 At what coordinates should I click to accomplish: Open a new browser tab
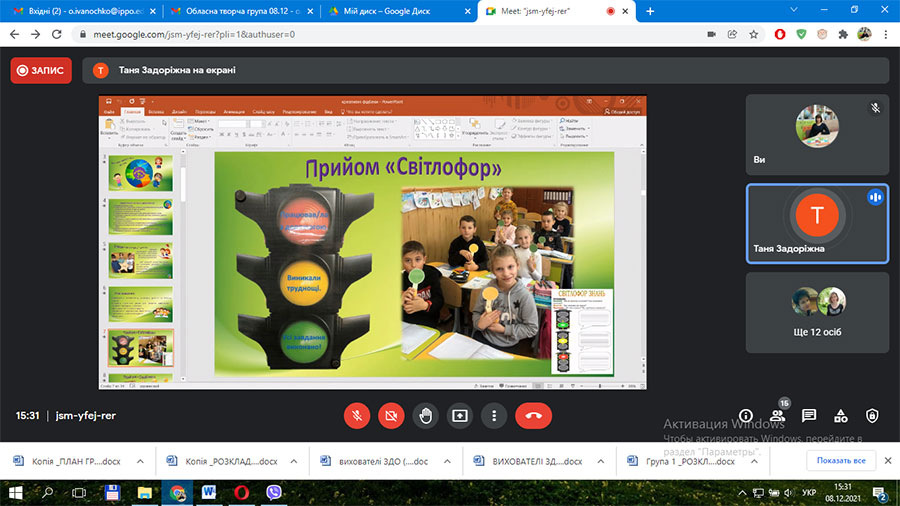(650, 11)
